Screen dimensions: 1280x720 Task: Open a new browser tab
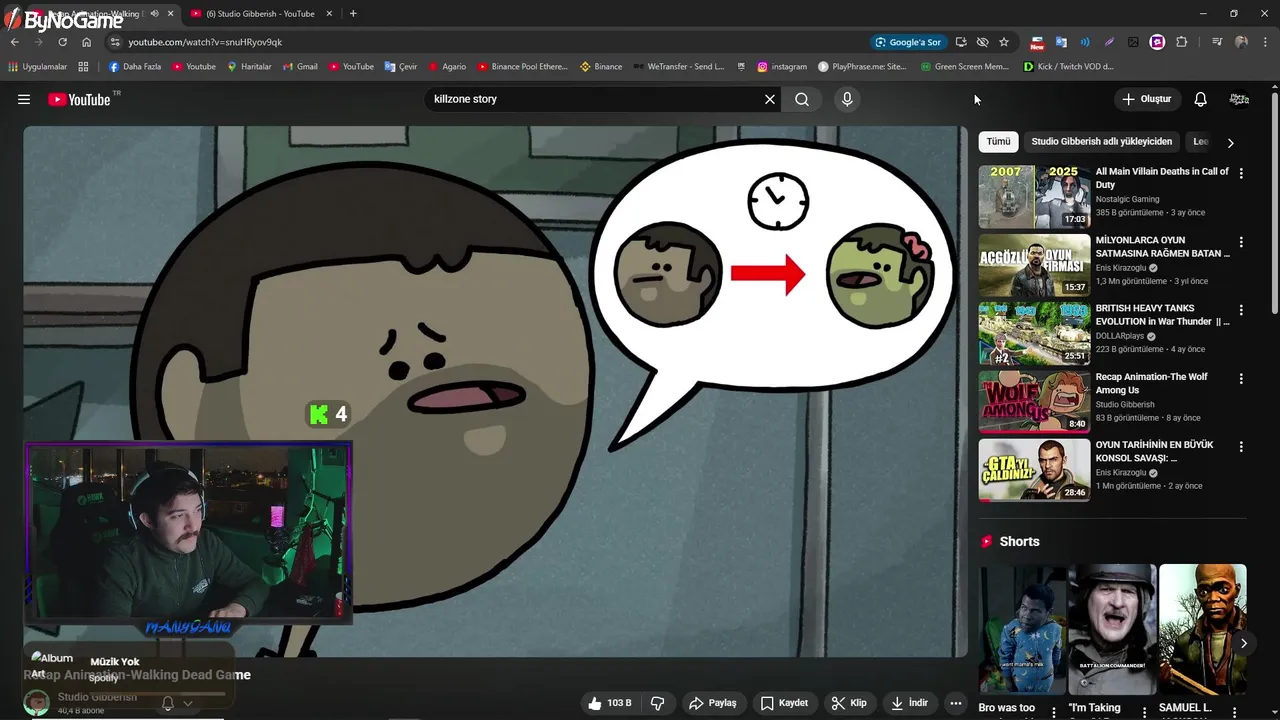click(x=353, y=14)
